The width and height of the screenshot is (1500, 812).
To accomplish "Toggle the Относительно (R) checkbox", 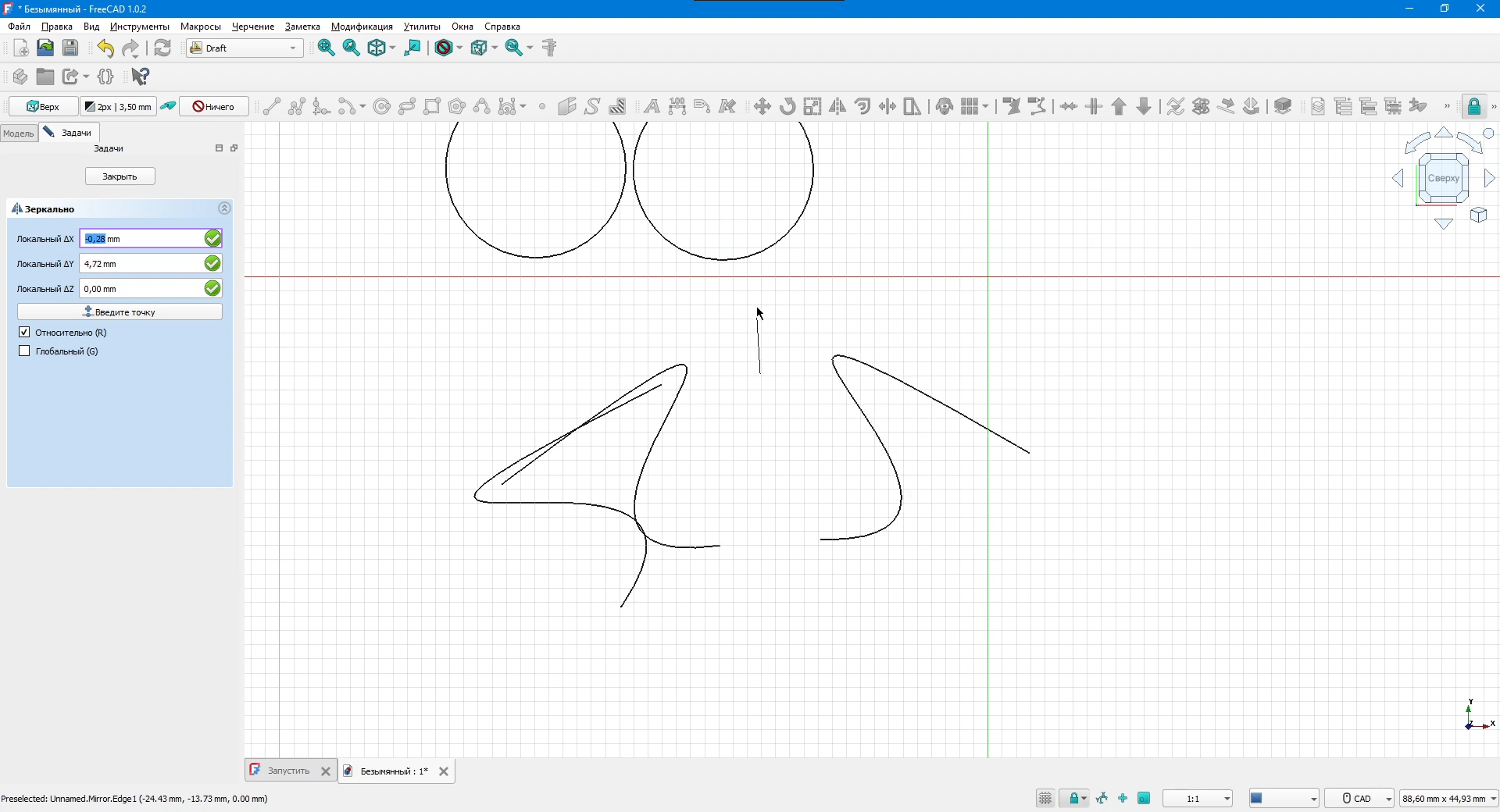I will [25, 333].
